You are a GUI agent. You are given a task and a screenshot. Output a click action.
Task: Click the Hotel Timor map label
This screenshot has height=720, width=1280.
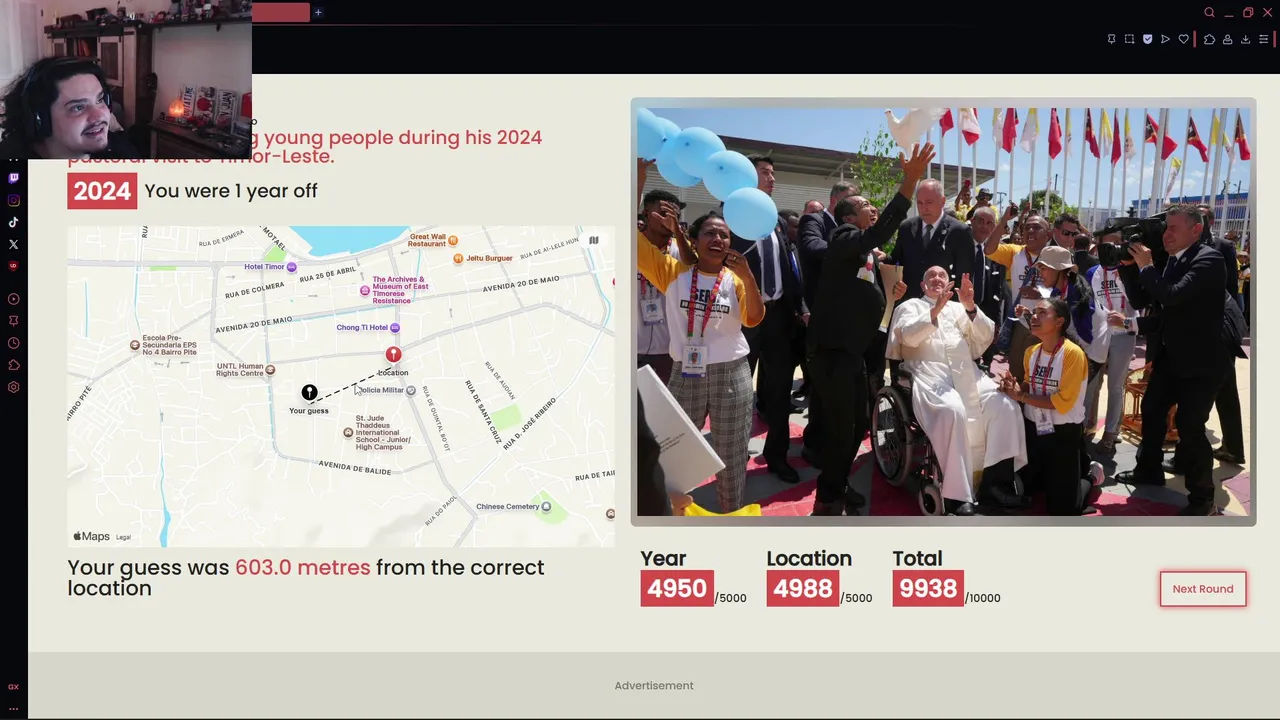tap(270, 267)
